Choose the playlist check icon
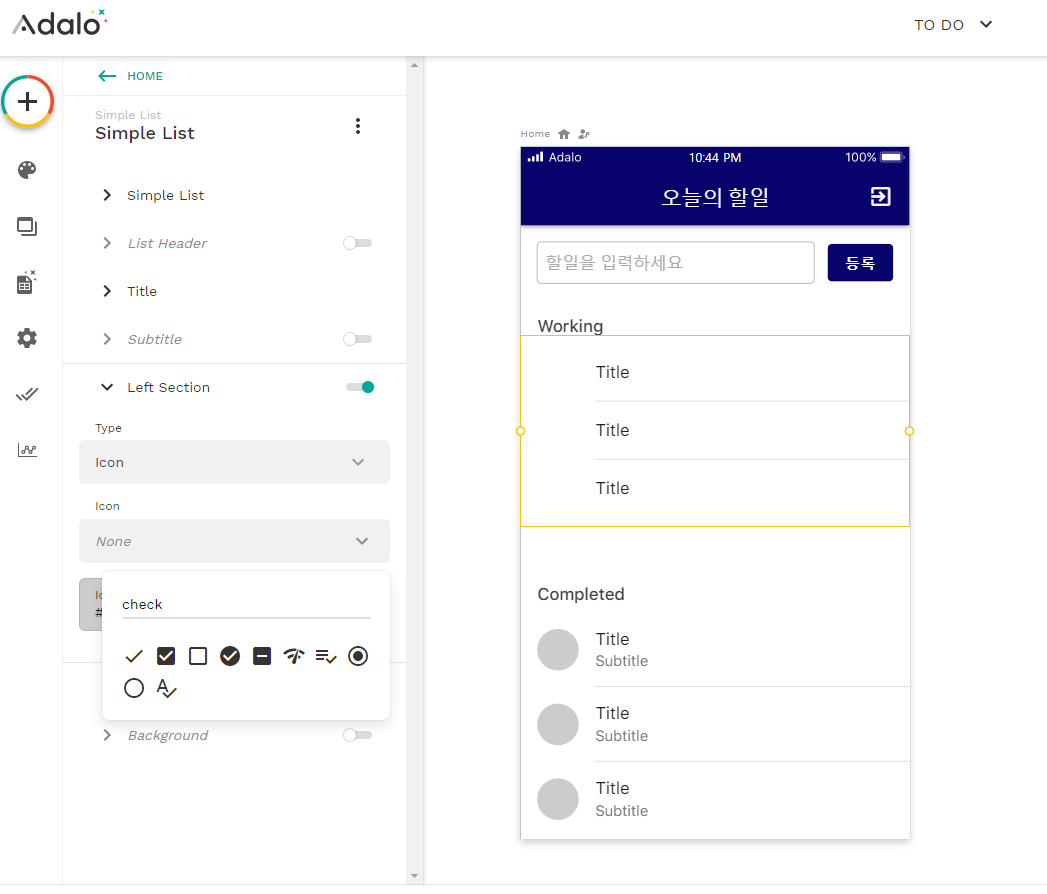Screen dimensions: 1047x894 [x=326, y=656]
